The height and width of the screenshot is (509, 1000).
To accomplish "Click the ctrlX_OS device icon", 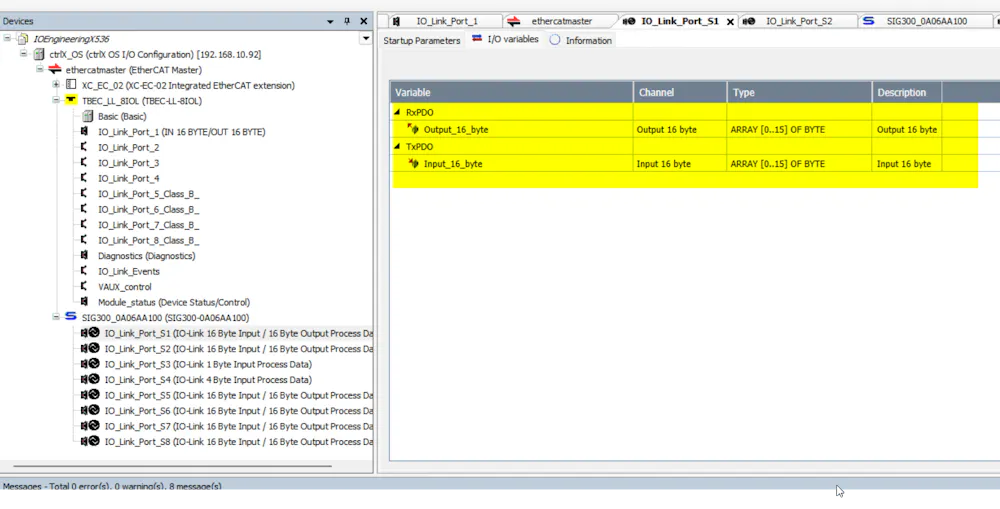I will 39,54.
